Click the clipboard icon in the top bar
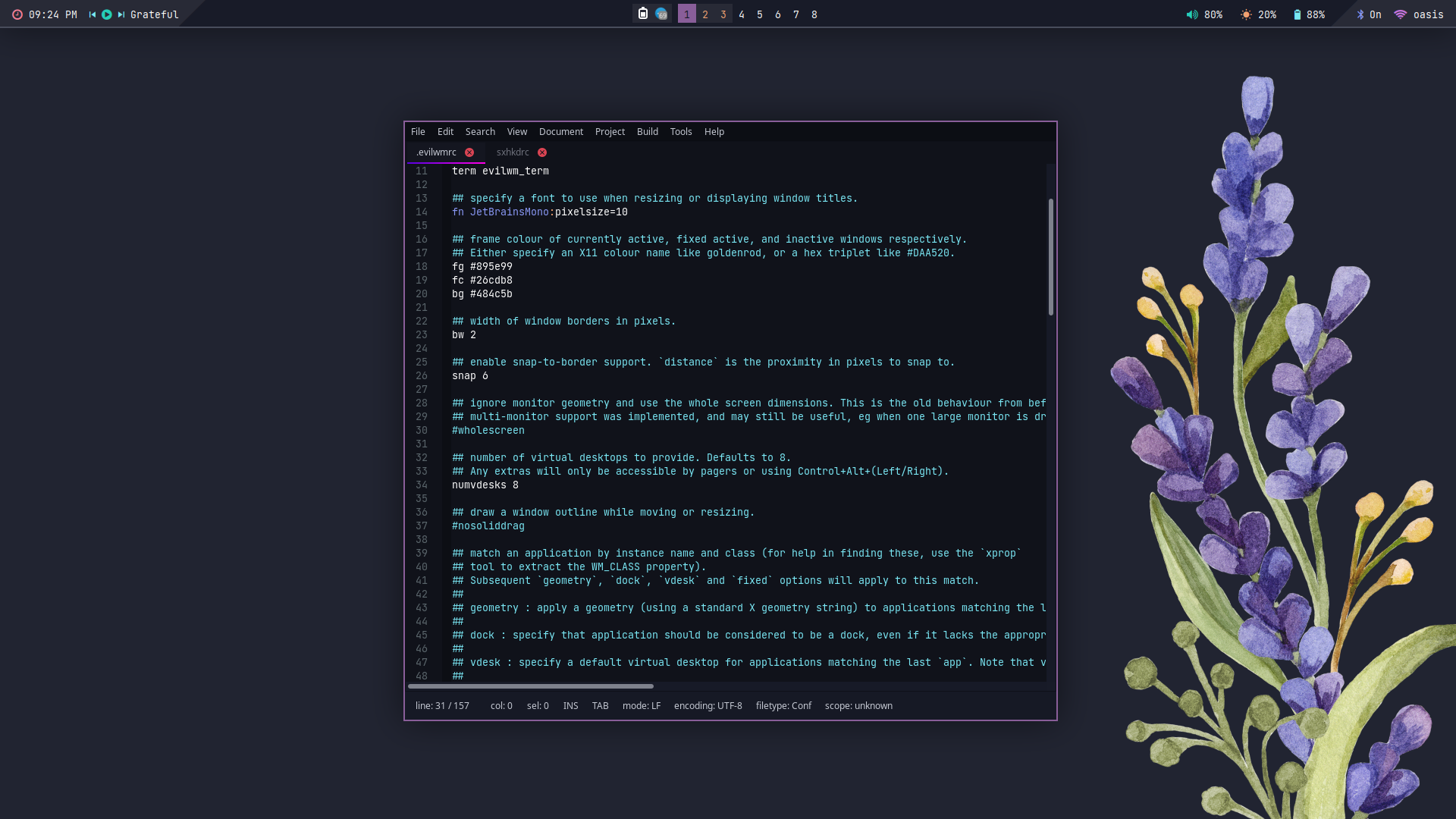Viewport: 1456px width, 819px height. [x=643, y=14]
